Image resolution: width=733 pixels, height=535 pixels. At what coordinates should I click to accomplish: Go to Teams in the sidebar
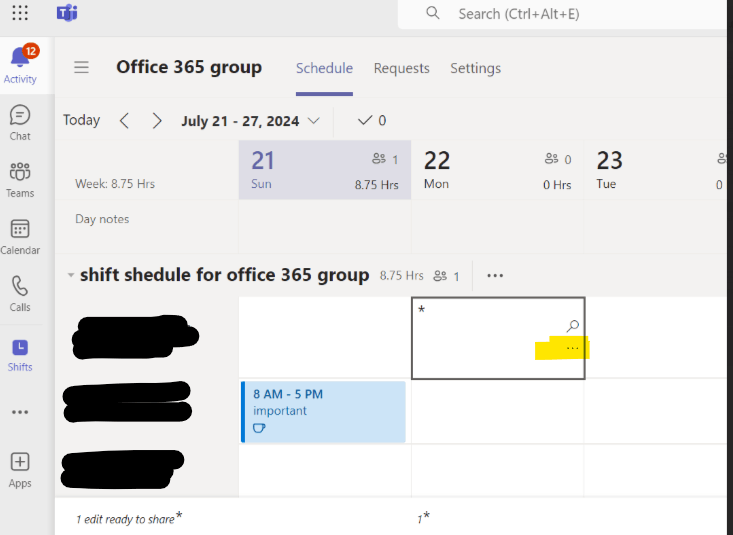tap(20, 181)
